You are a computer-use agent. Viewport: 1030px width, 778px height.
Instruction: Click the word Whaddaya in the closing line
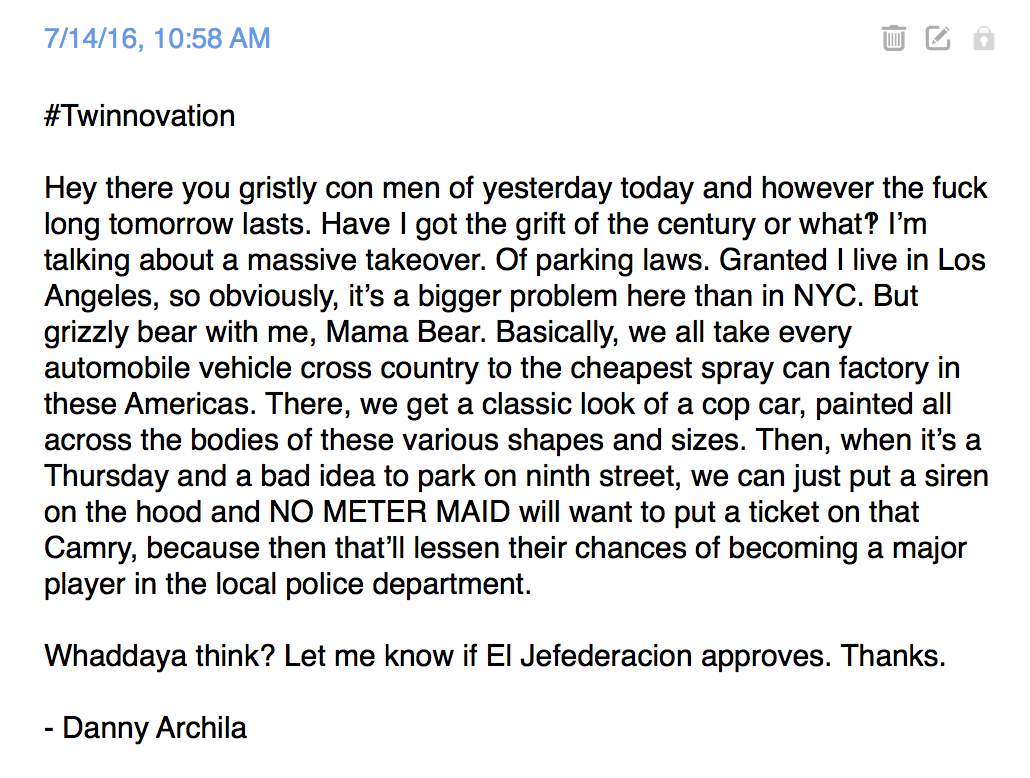[x=116, y=656]
